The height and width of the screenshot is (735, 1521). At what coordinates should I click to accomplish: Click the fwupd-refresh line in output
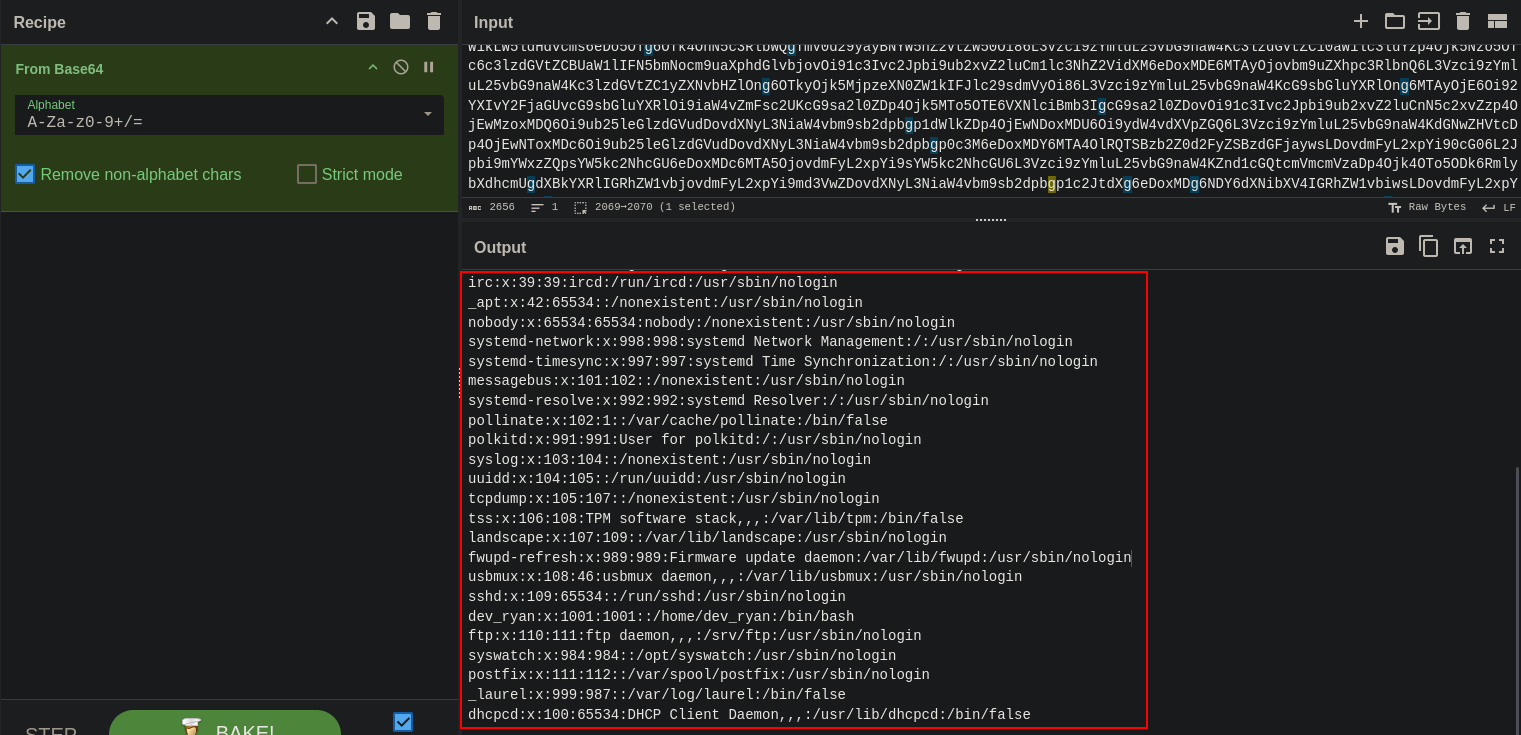(x=799, y=558)
